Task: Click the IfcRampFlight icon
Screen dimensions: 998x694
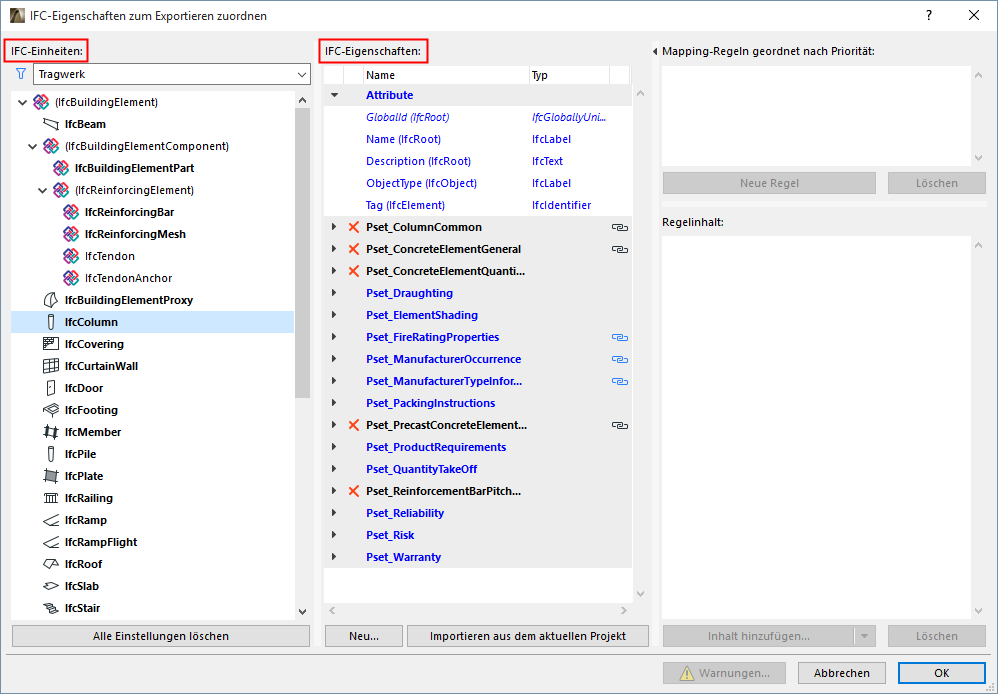Action: click(51, 542)
